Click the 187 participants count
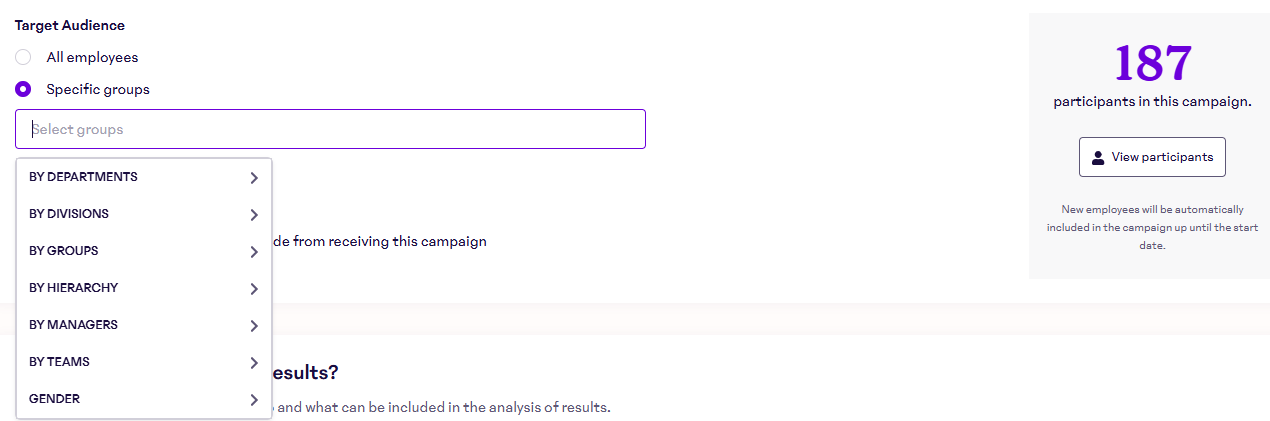 [x=1152, y=63]
